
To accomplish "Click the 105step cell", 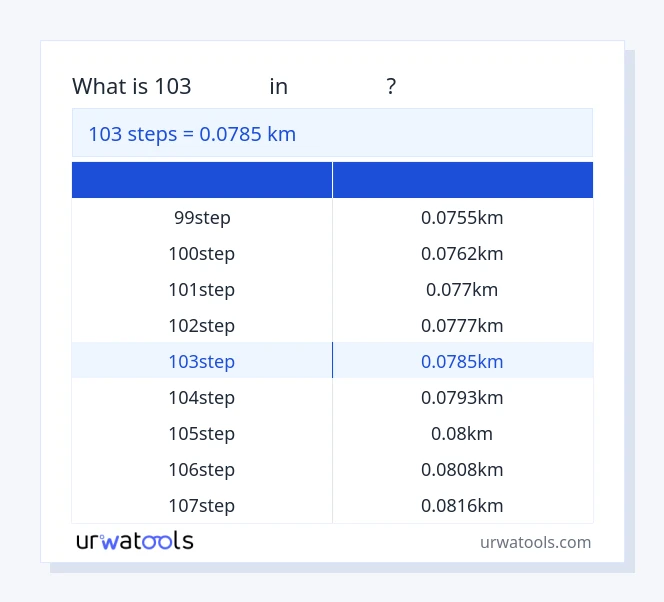I will 202,433.
